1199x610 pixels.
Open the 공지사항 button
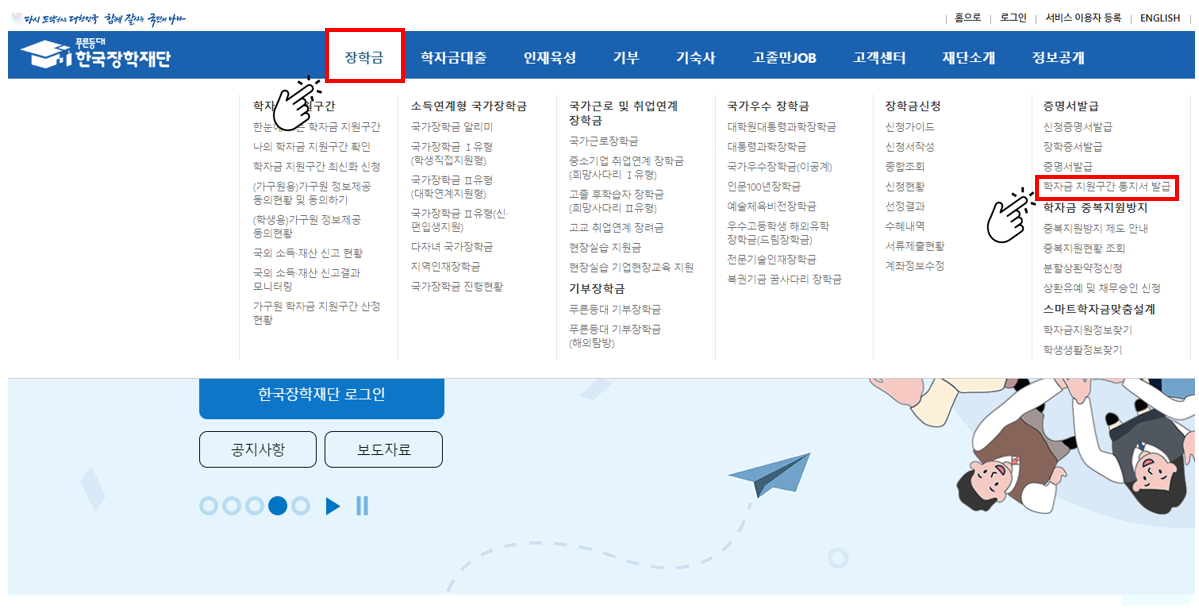pyautogui.click(x=258, y=449)
